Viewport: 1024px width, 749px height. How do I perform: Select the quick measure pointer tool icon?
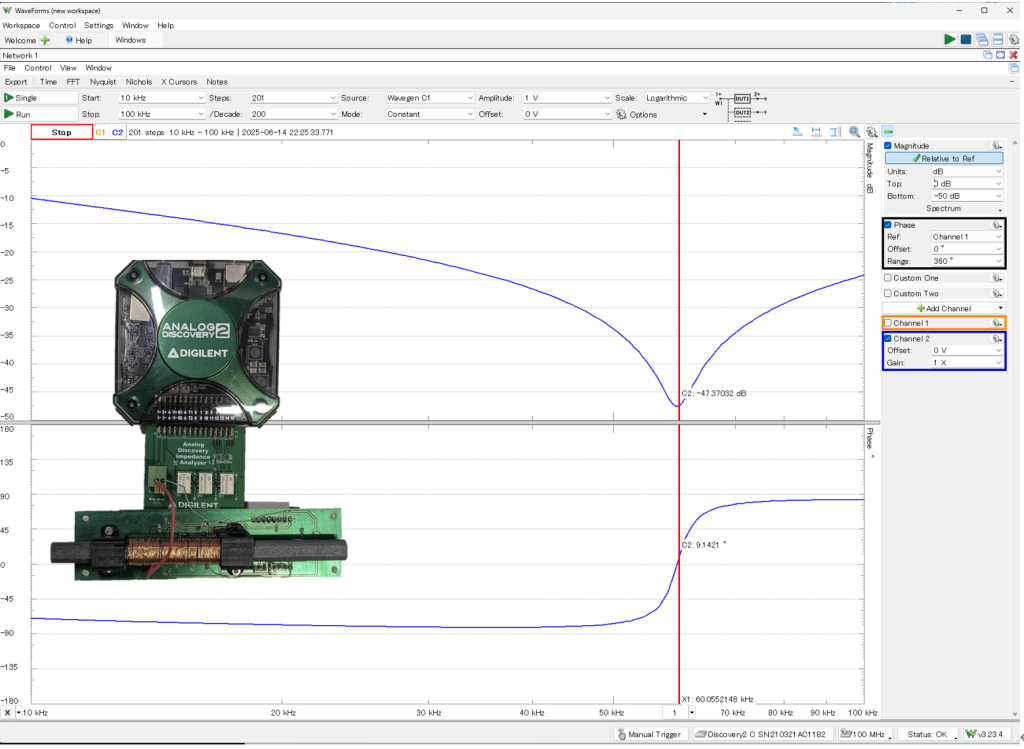click(797, 132)
